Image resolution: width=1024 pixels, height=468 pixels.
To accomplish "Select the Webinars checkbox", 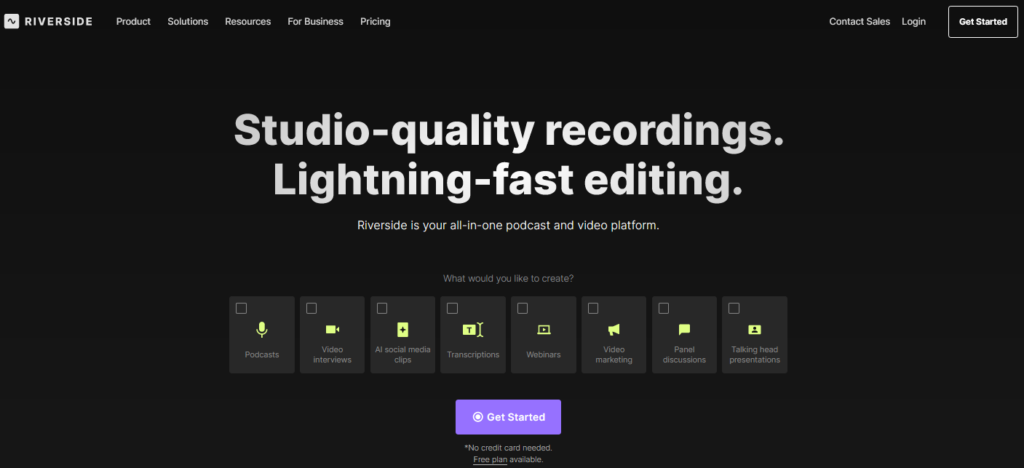I will 522,308.
